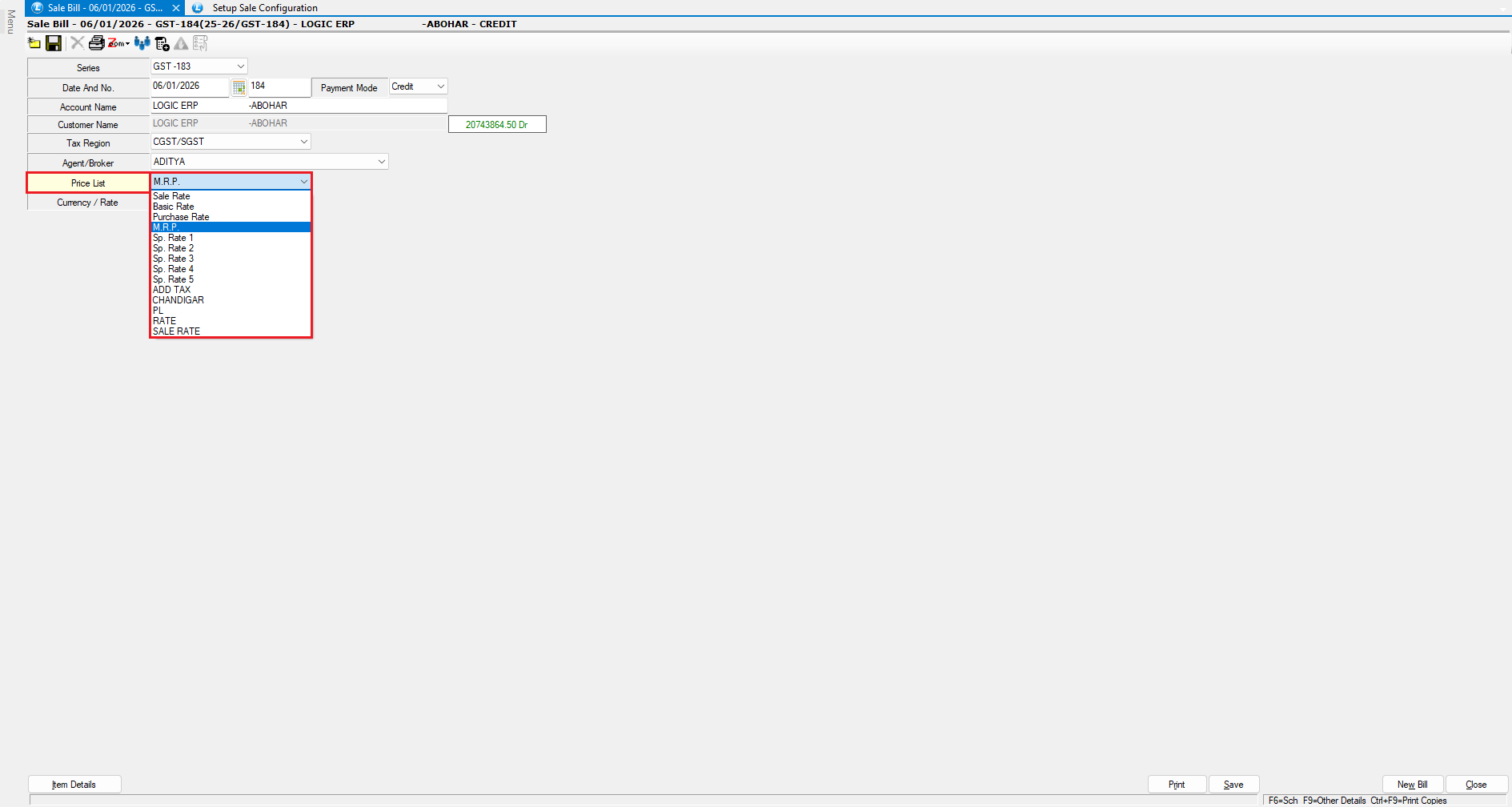
Task: Select Purchase Rate from price list
Action: tap(181, 217)
